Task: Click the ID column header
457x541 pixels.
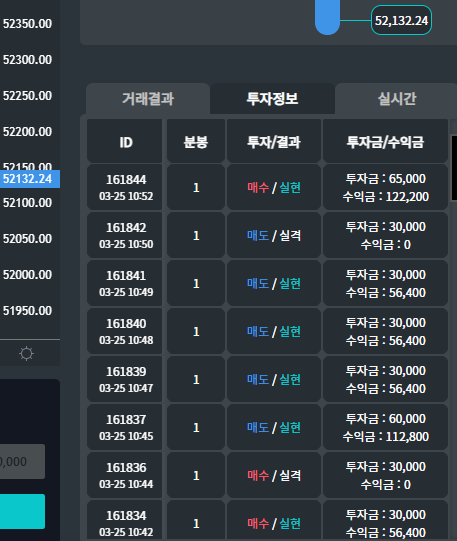Action: pos(125,141)
